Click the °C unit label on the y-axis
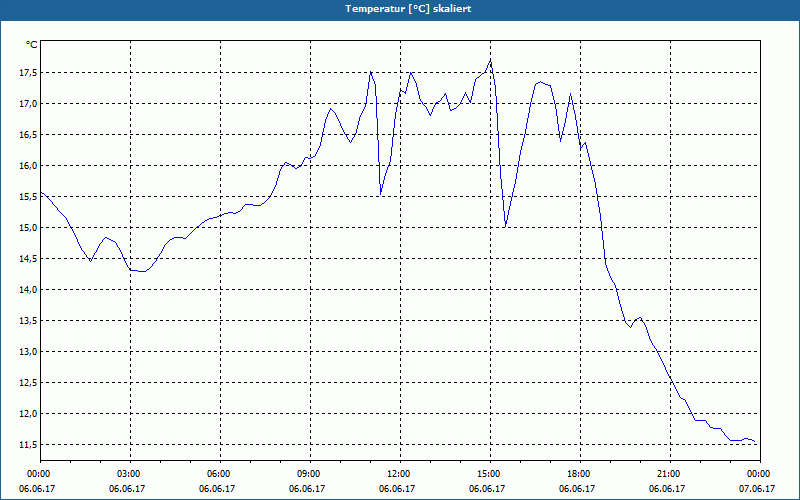This screenshot has width=800, height=500. [32, 45]
